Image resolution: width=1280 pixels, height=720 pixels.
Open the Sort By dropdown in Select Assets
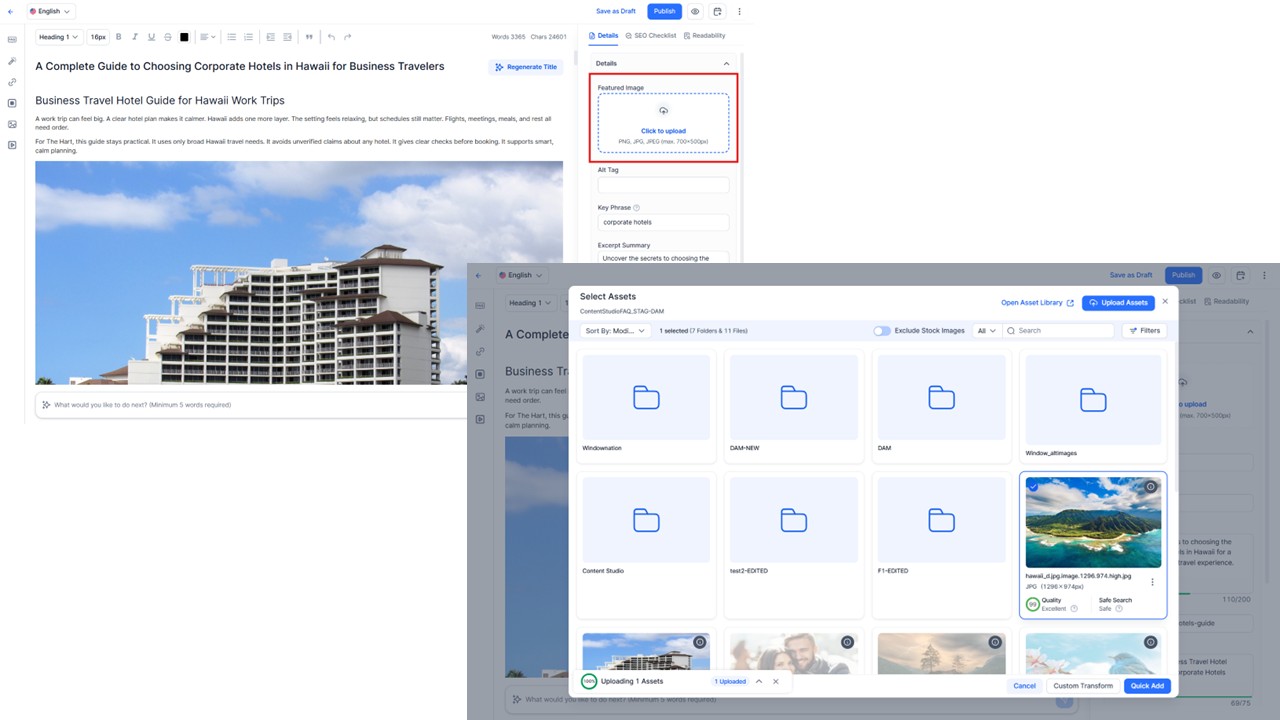[615, 330]
